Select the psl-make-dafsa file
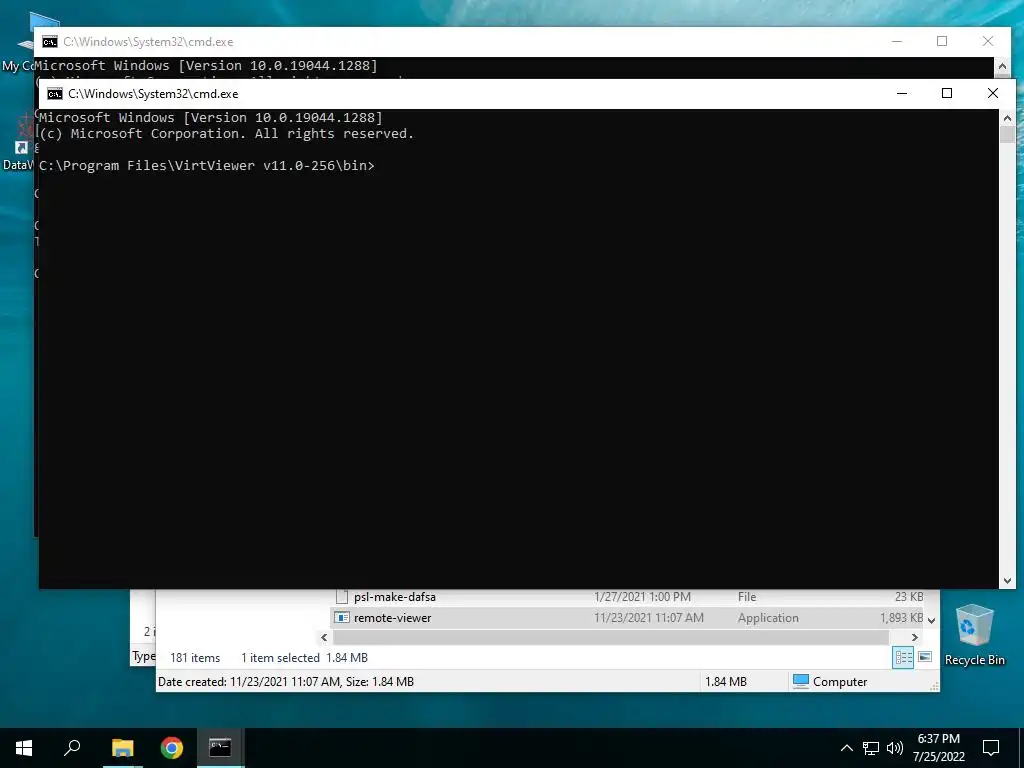This screenshot has width=1024, height=768. [394, 597]
